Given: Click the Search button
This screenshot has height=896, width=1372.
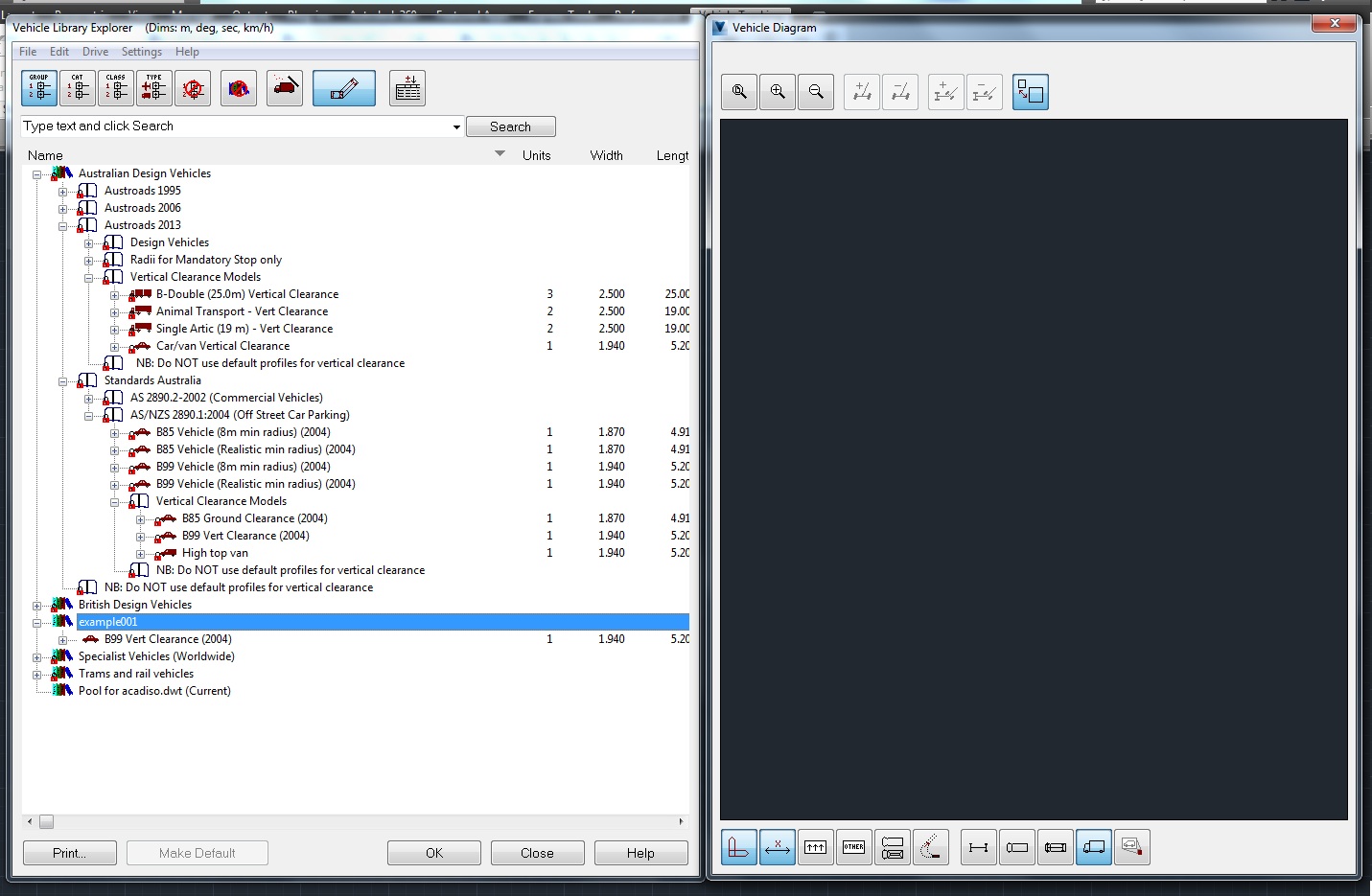Looking at the screenshot, I should pos(510,126).
